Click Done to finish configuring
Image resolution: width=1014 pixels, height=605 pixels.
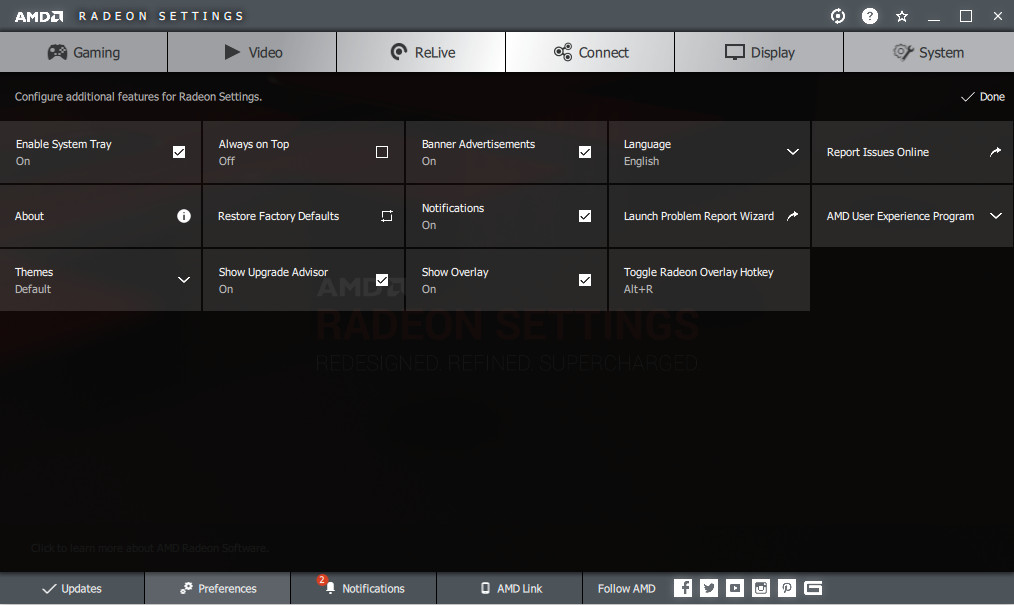[x=982, y=97]
